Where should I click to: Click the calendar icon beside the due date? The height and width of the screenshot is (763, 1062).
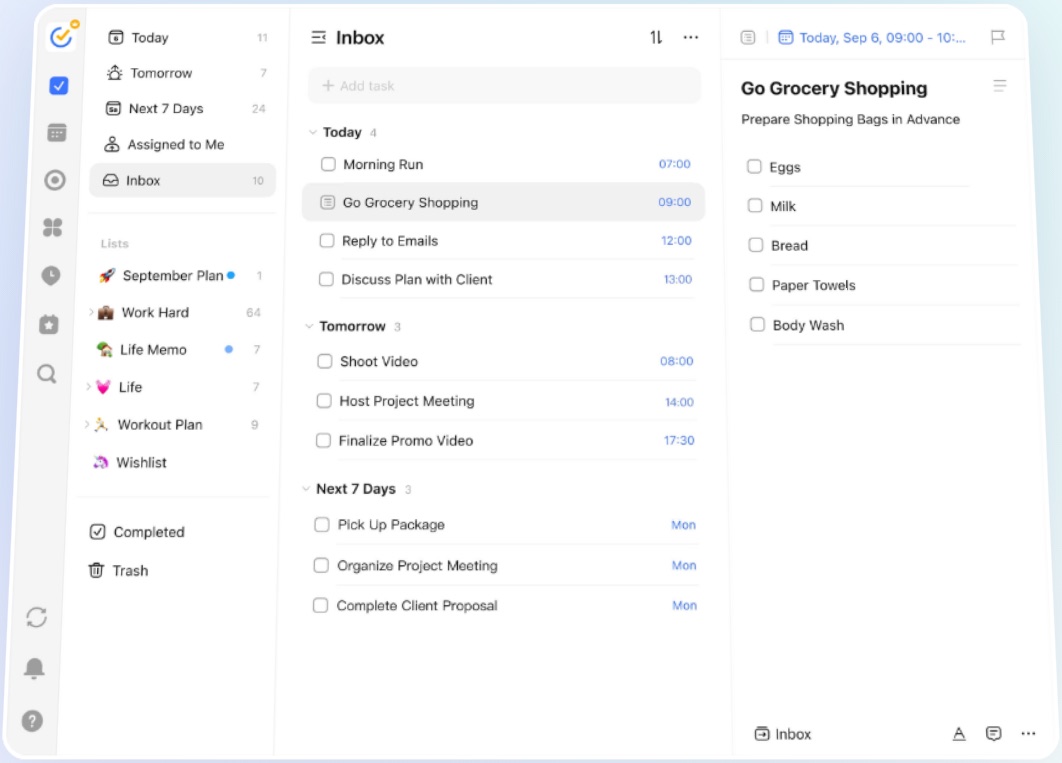[x=785, y=37]
